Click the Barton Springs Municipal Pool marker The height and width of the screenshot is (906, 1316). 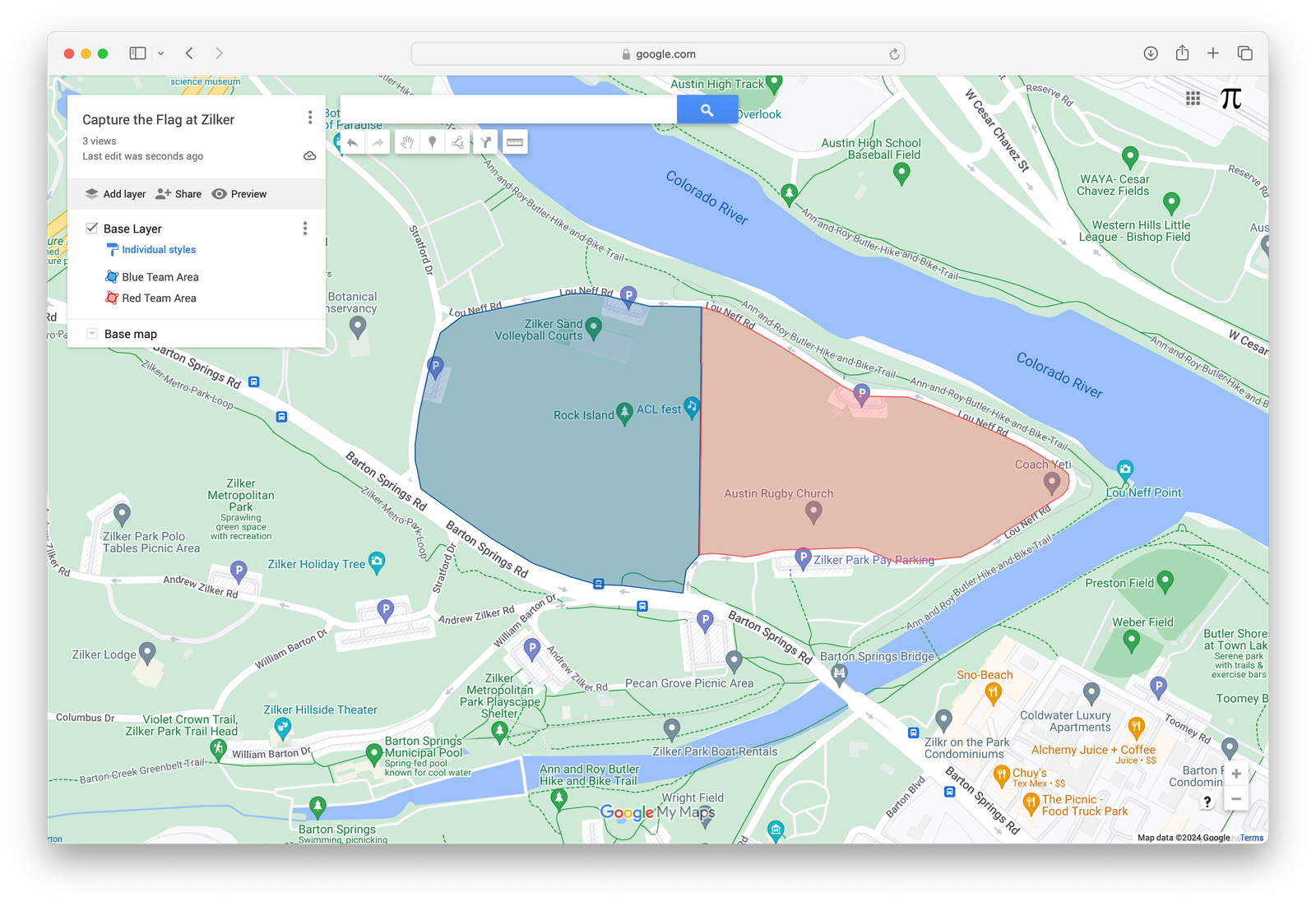point(374,752)
